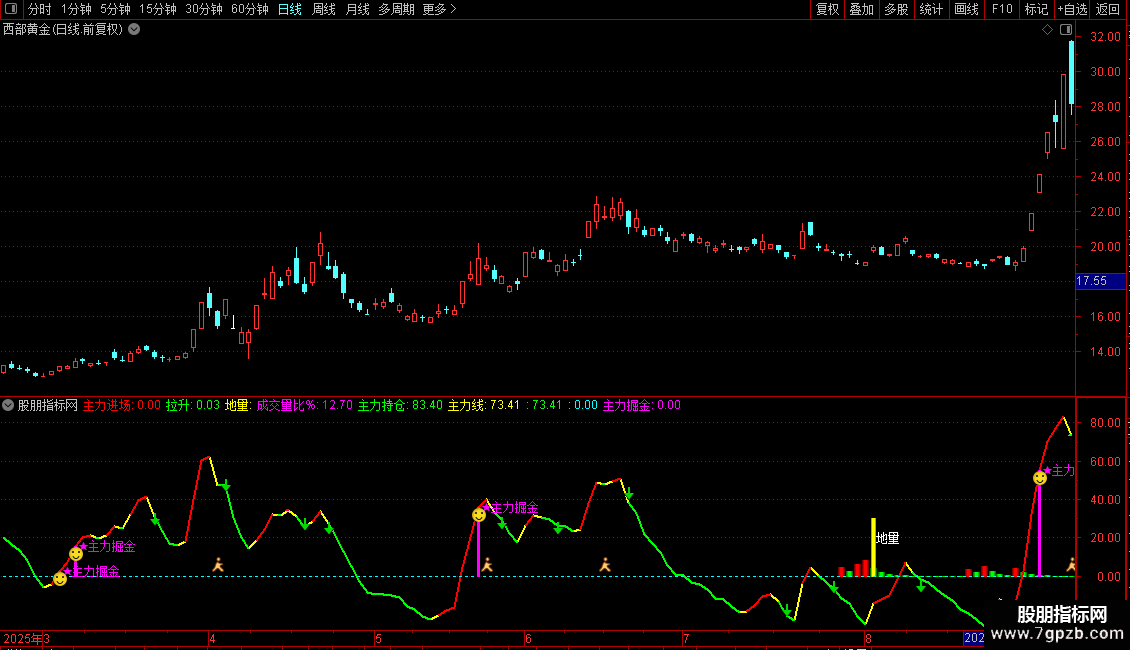This screenshot has height=650, width=1130.
Task: Open the 统计 statistics tool
Action: pos(931,9)
